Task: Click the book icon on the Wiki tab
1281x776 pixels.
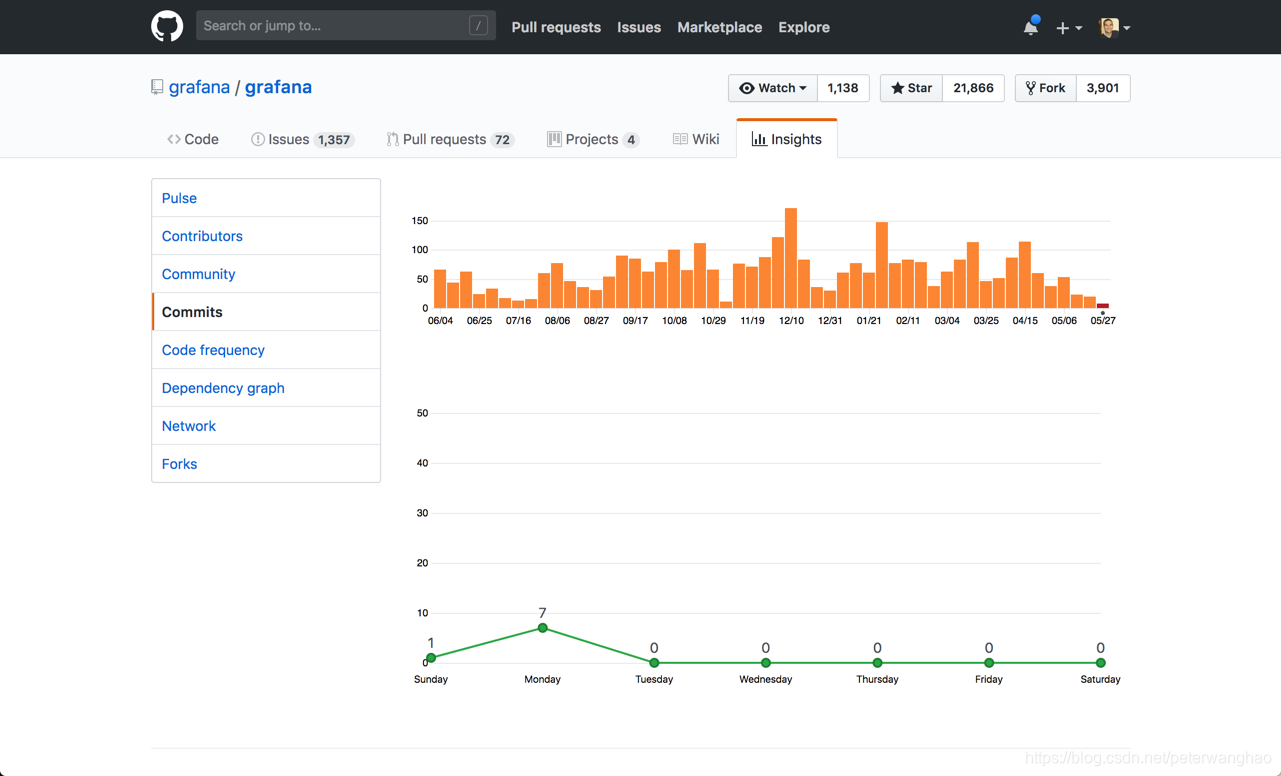Action: 679,139
